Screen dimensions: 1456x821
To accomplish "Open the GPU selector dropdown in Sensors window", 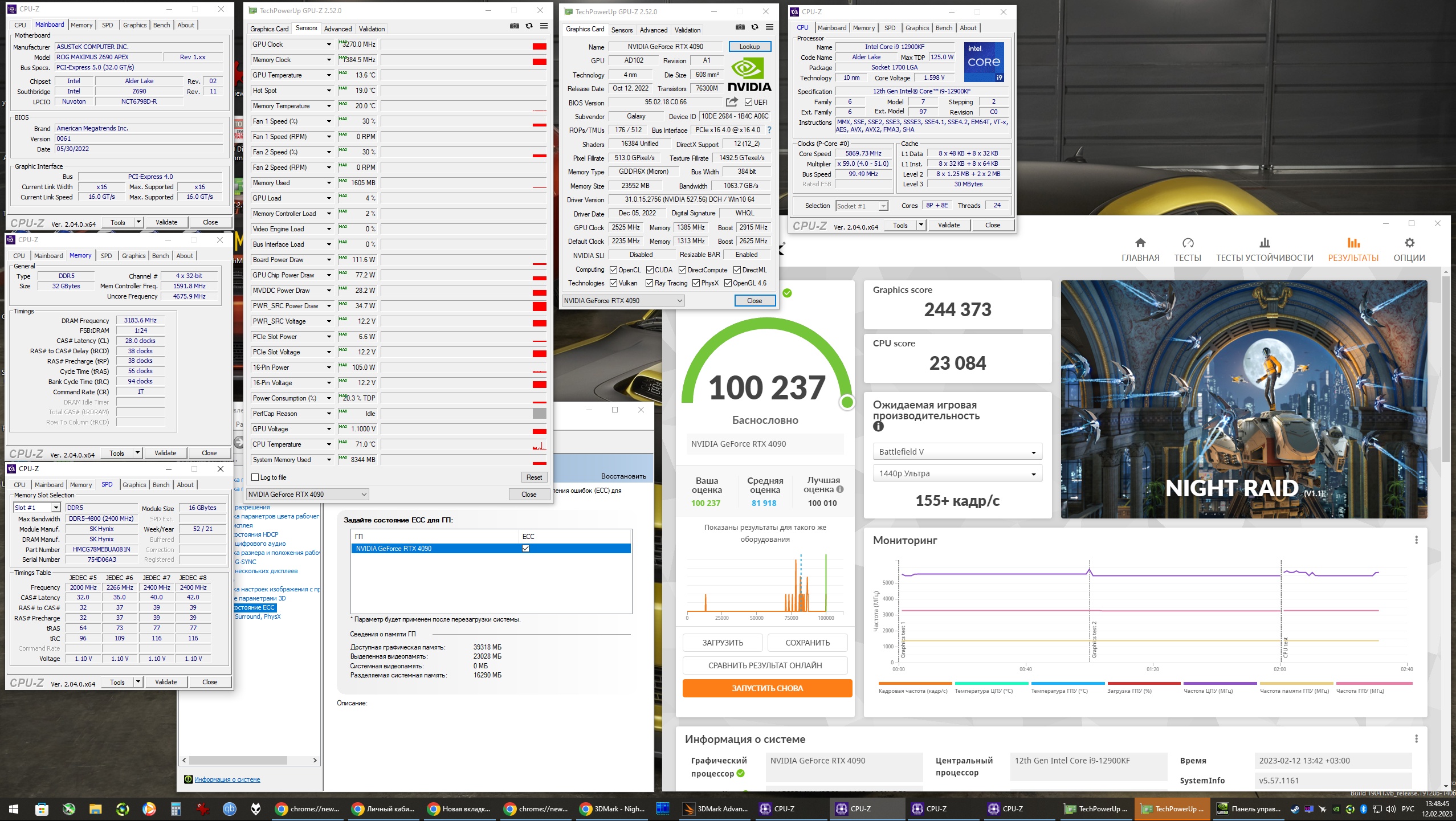I will point(308,494).
